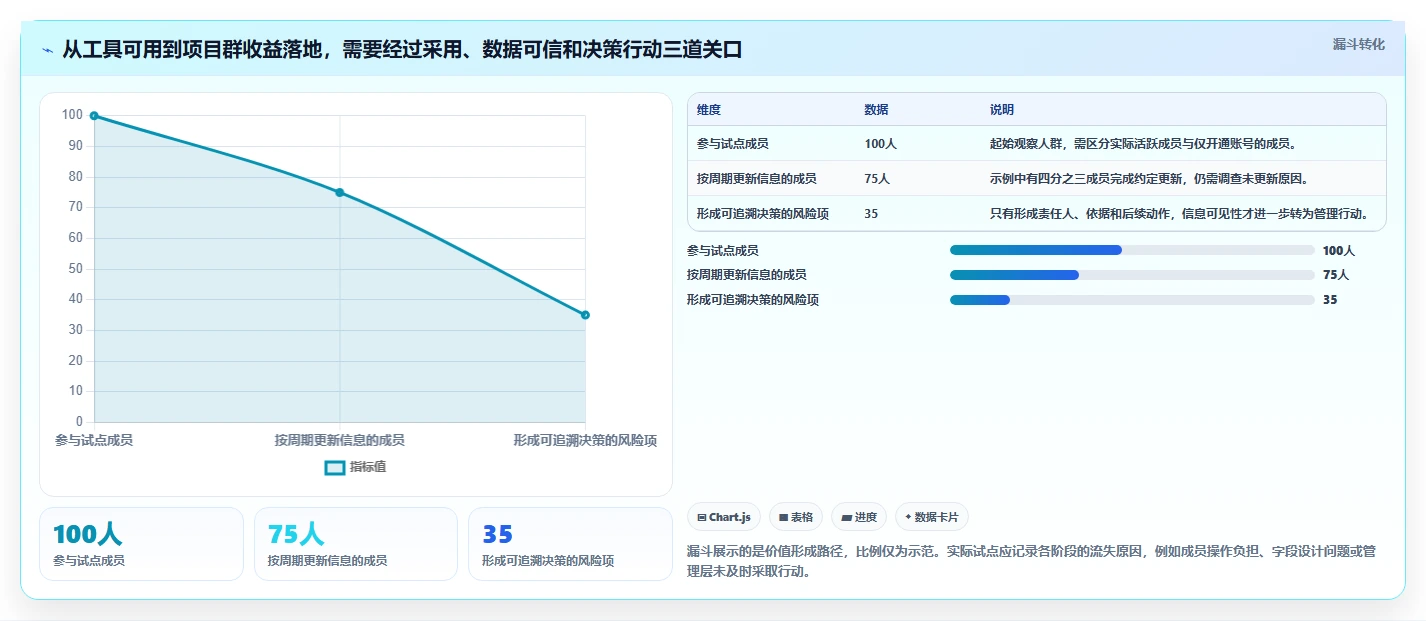The width and height of the screenshot is (1426, 621).
Task: Click the description starting 只有形成责任人
Action: pyautogui.click(x=1179, y=214)
